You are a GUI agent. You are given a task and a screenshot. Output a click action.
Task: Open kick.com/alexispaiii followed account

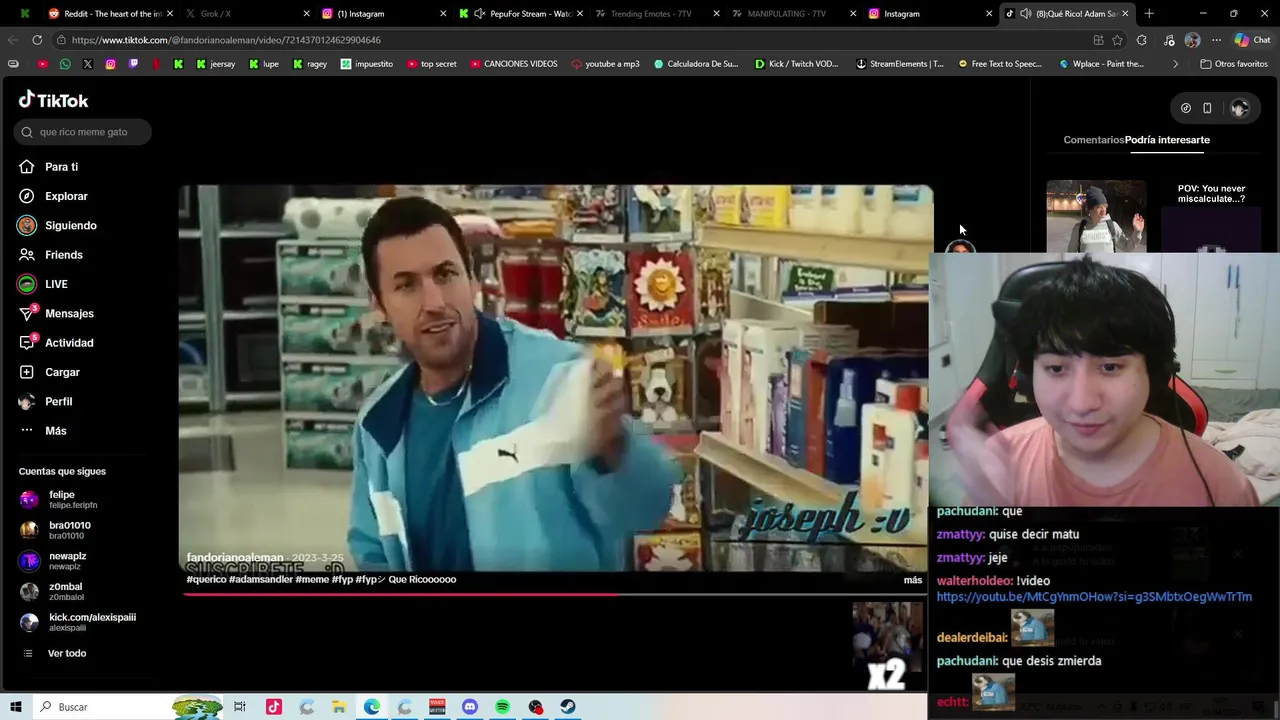coord(78,622)
